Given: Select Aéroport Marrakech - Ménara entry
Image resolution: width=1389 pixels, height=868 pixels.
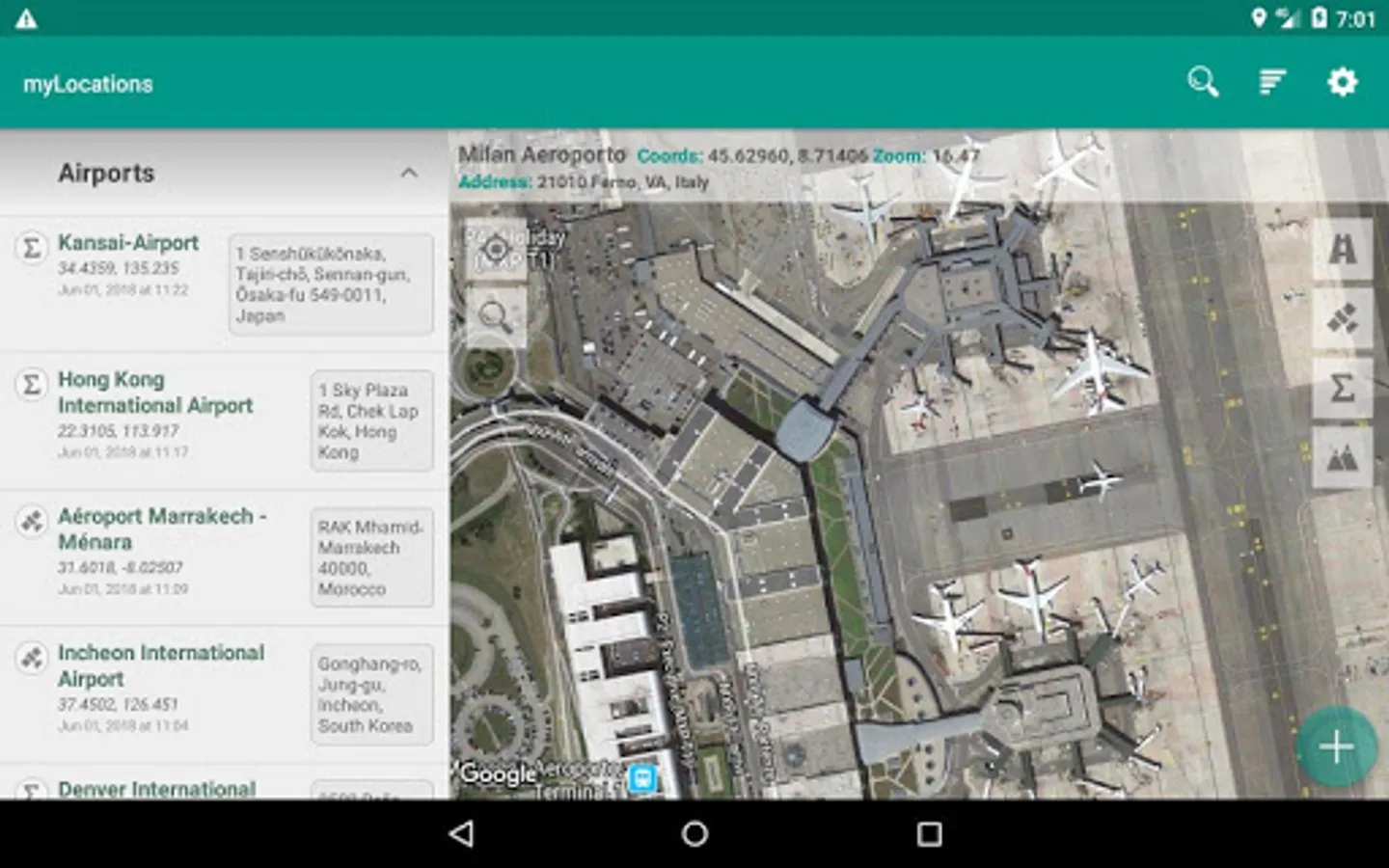Looking at the screenshot, I should [224, 557].
